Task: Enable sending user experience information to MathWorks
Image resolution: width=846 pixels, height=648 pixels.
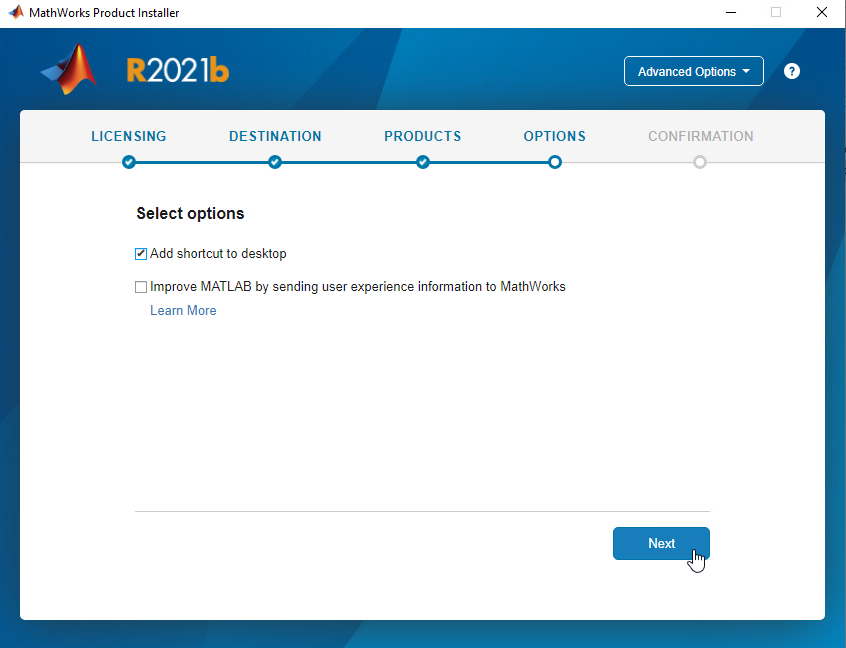Action: [x=141, y=286]
